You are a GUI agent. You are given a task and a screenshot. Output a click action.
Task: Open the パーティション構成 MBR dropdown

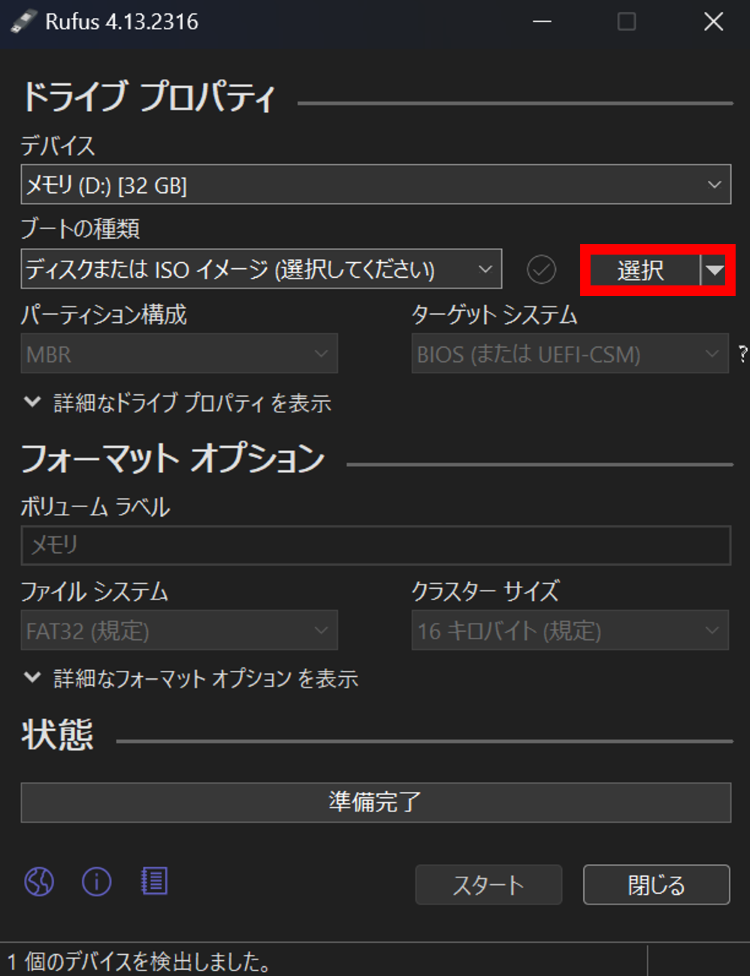[x=179, y=354]
